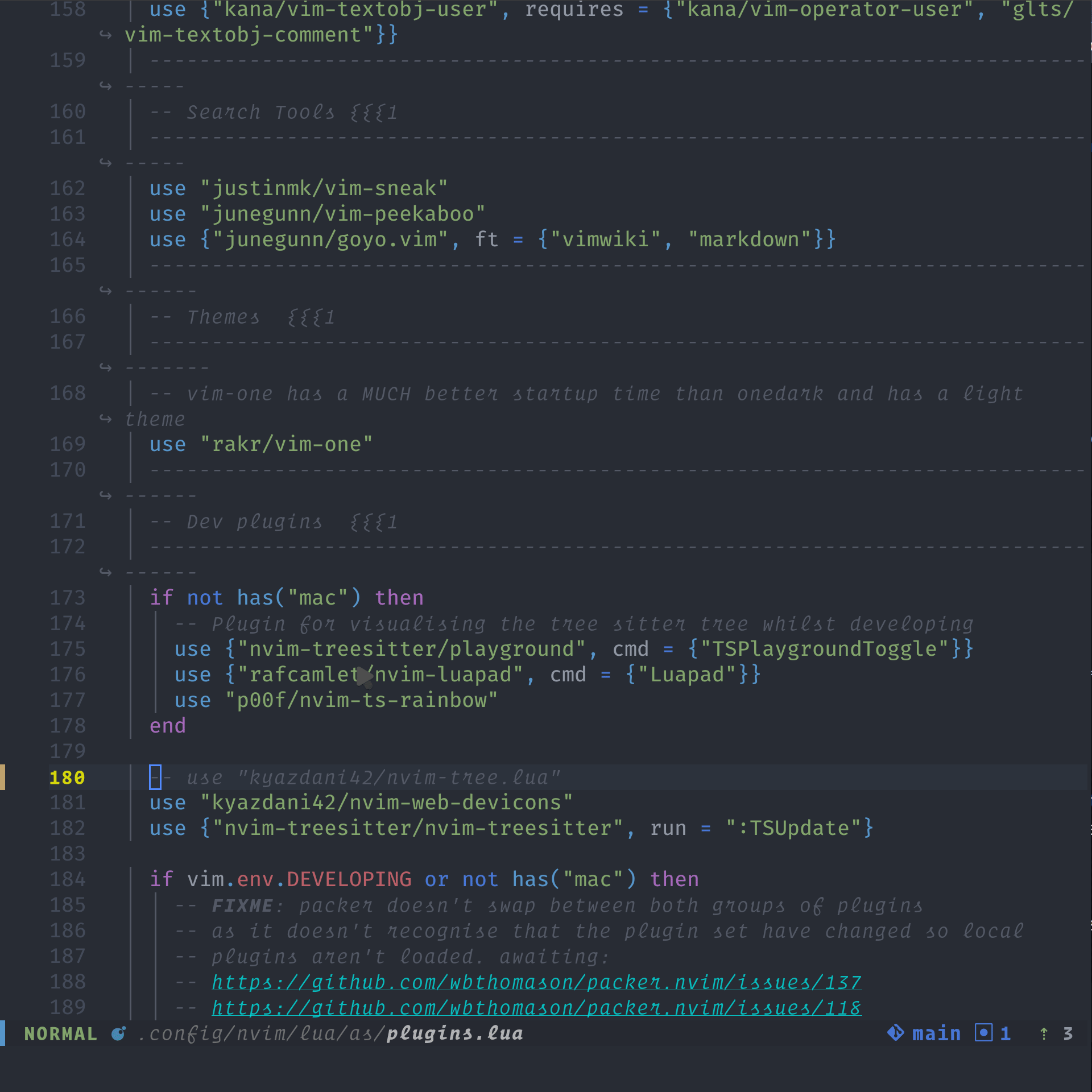Click the "junegunn/goyo.vim" string
Screen dimensions: 1092x1092
click(330, 239)
